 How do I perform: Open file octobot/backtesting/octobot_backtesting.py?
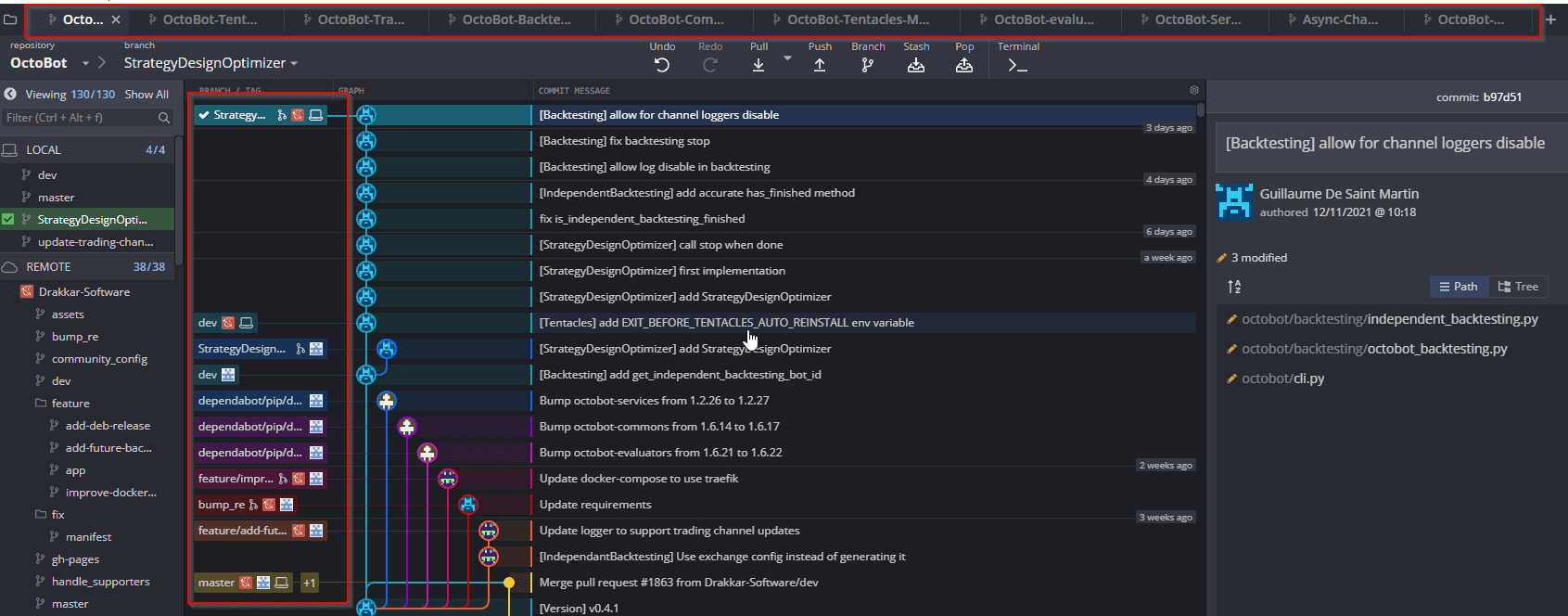coord(1374,349)
